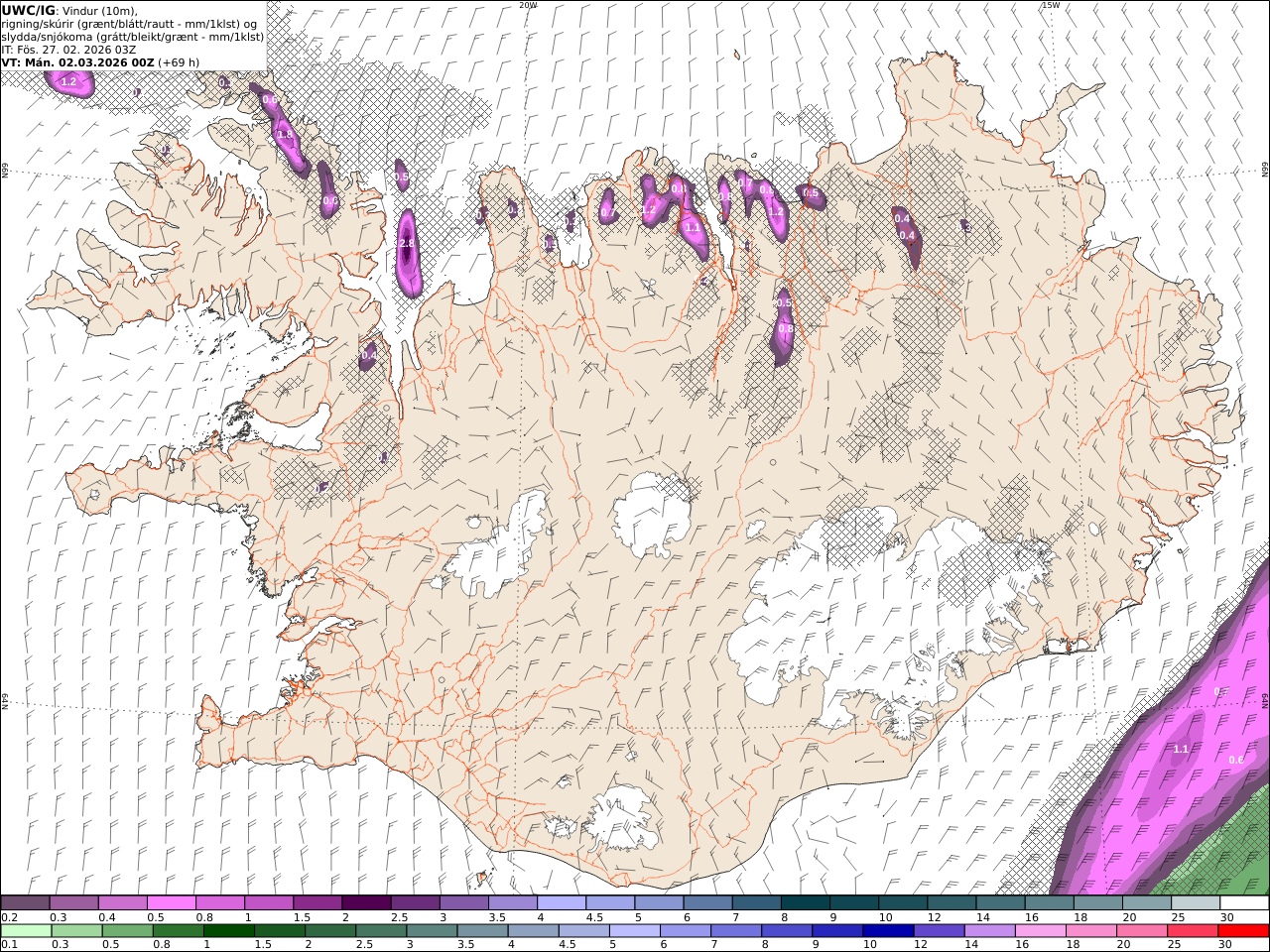Click the UWC/IG title text

[28, 10]
